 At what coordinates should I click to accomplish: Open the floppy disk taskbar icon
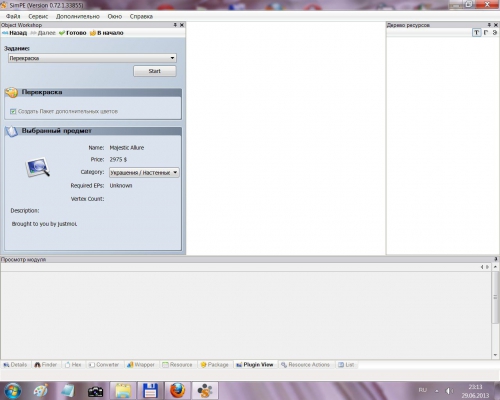pos(150,391)
